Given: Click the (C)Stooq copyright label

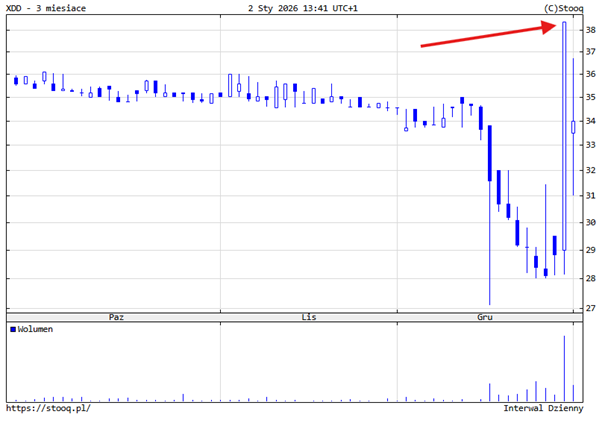Looking at the screenshot, I should point(563,8).
